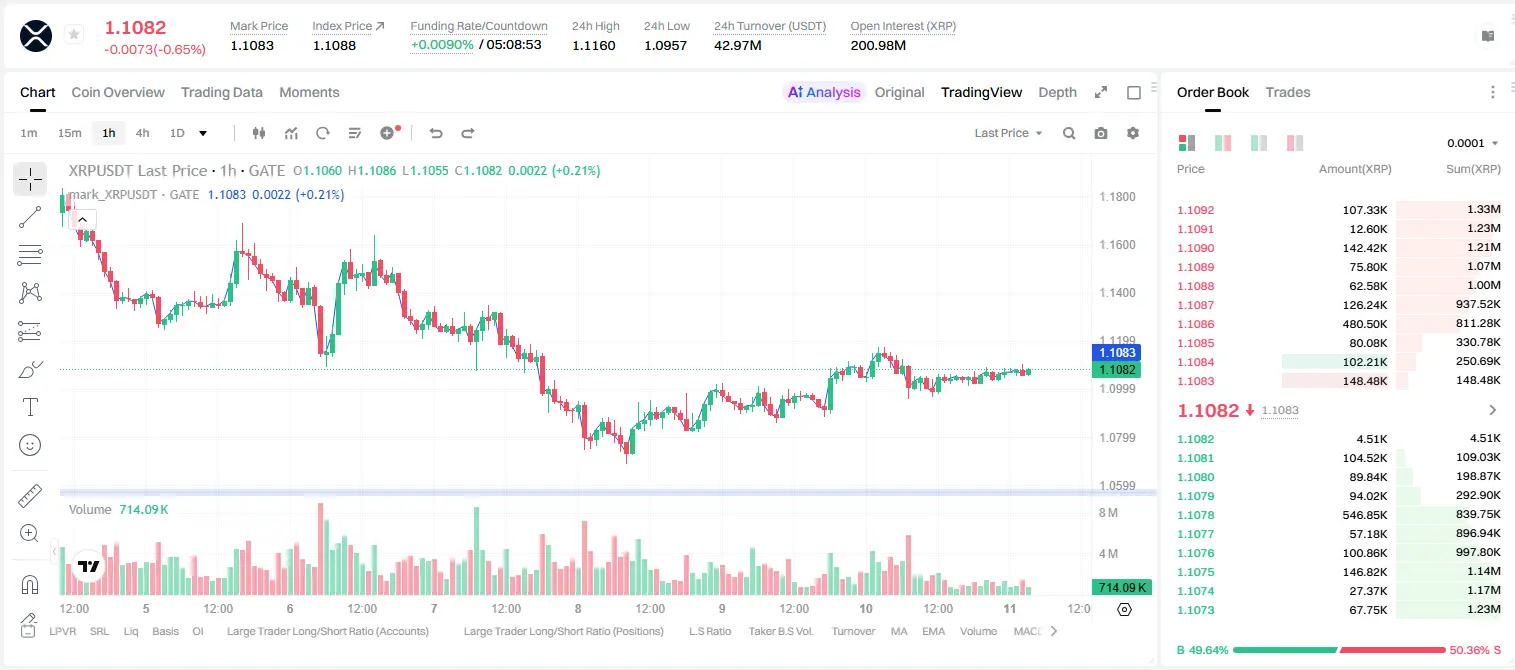
Task: Select the trend line drawing tool
Action: 30,217
